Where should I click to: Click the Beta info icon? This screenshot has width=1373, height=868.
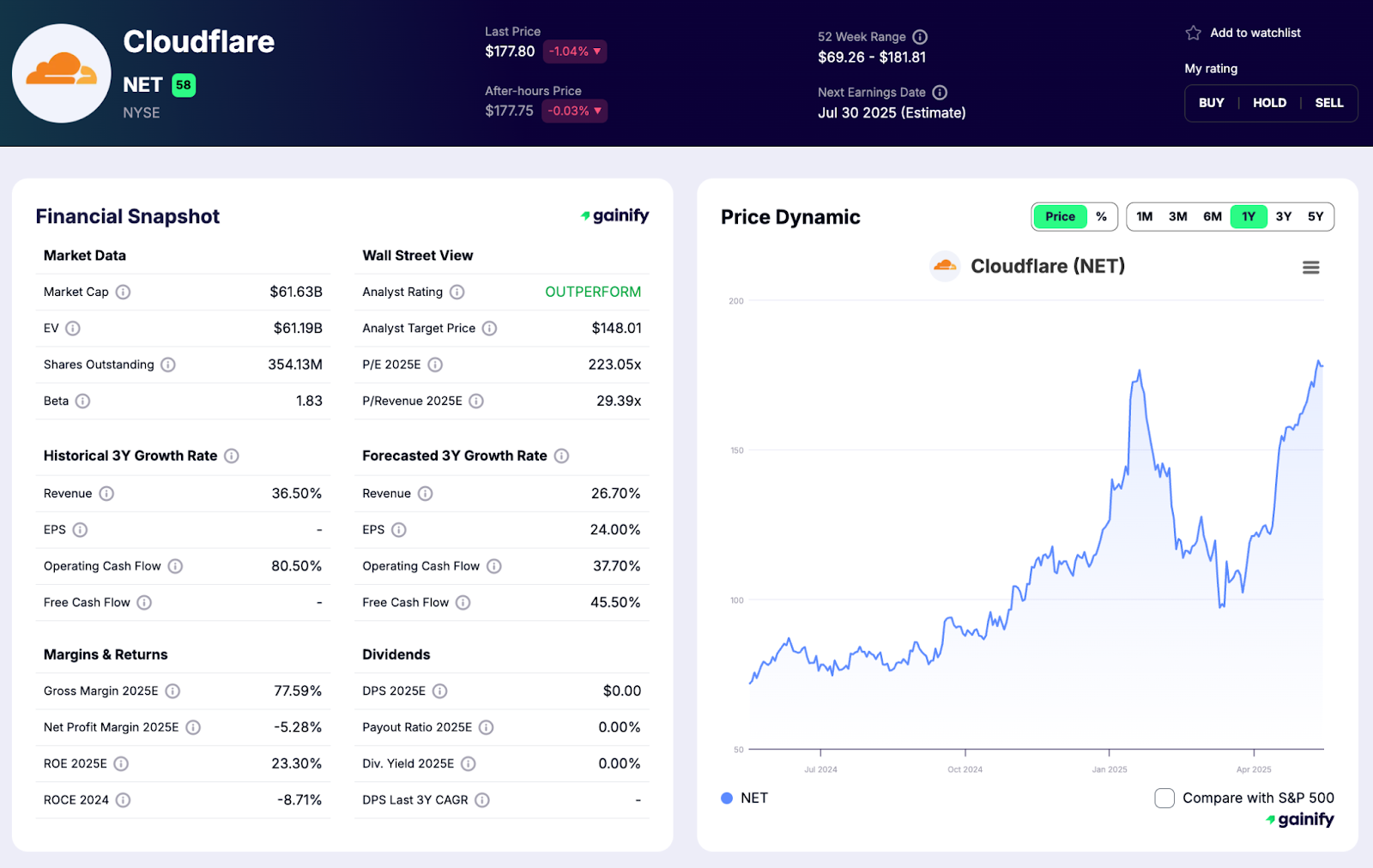point(82,401)
